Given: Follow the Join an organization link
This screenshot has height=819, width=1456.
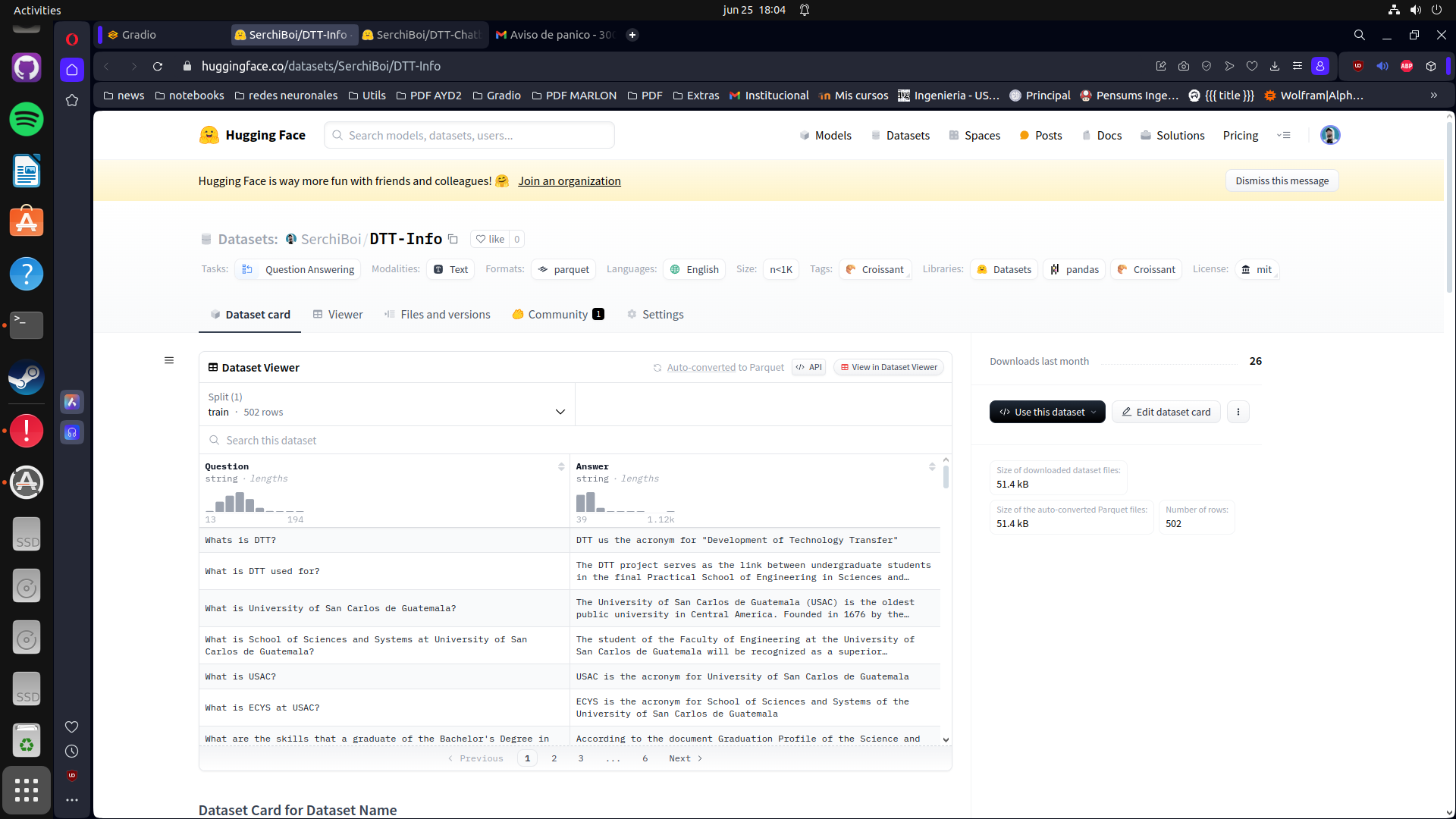Looking at the screenshot, I should (569, 180).
